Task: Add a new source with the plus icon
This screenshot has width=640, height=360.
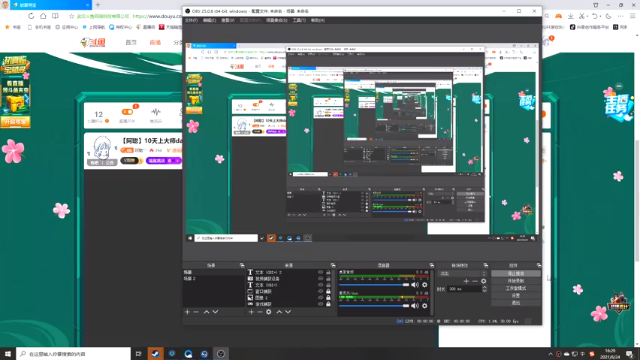Action: coord(251,312)
